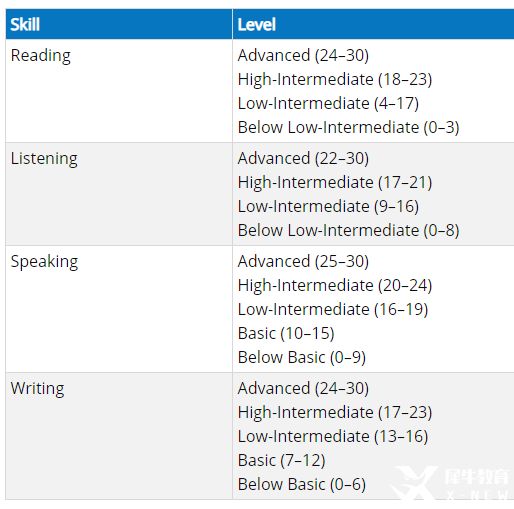The image size is (514, 509).
Task: Click Reading Low-Intermediate (4–17) line
Action: (328, 104)
